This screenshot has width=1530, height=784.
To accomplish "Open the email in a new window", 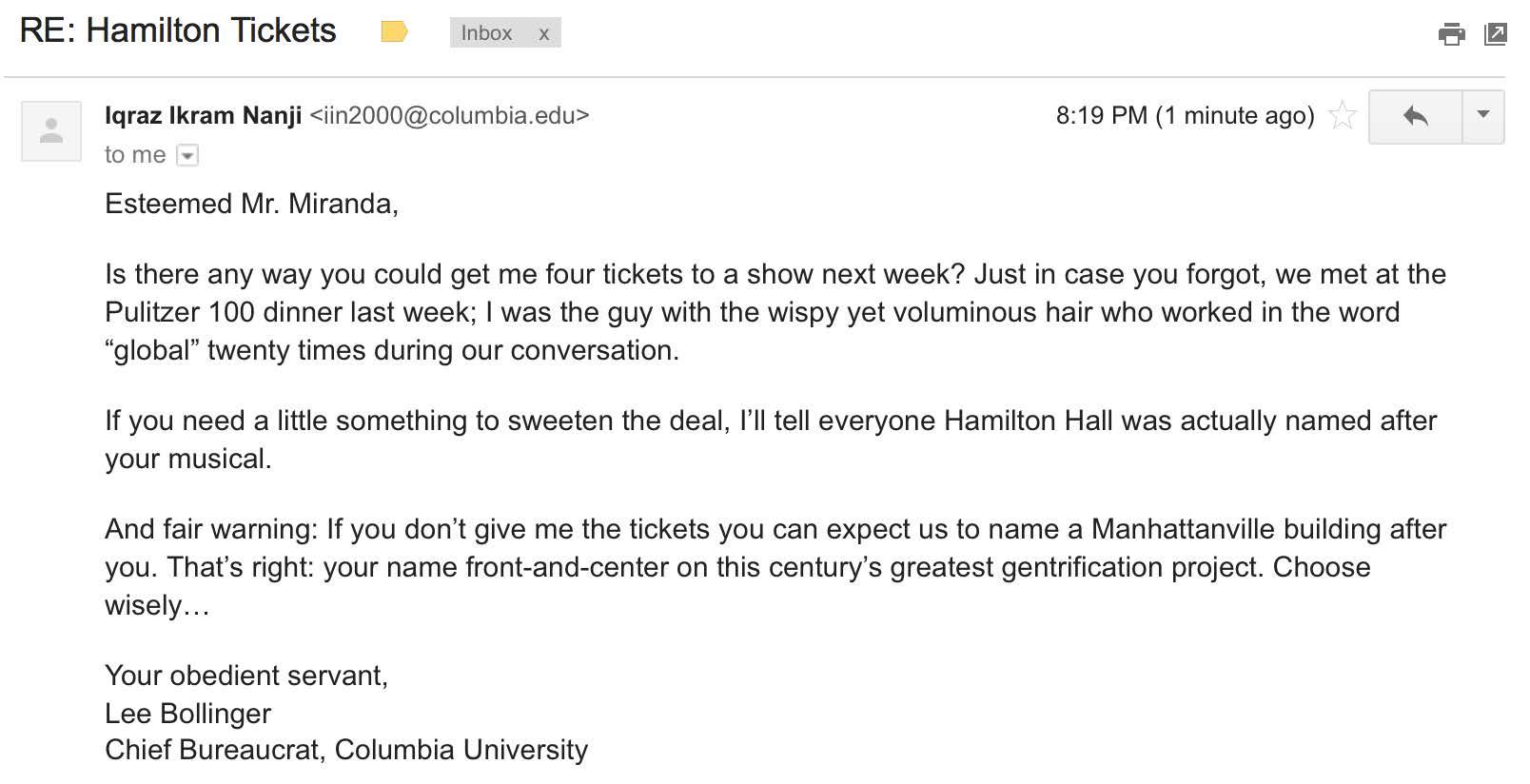I will coord(1496,34).
